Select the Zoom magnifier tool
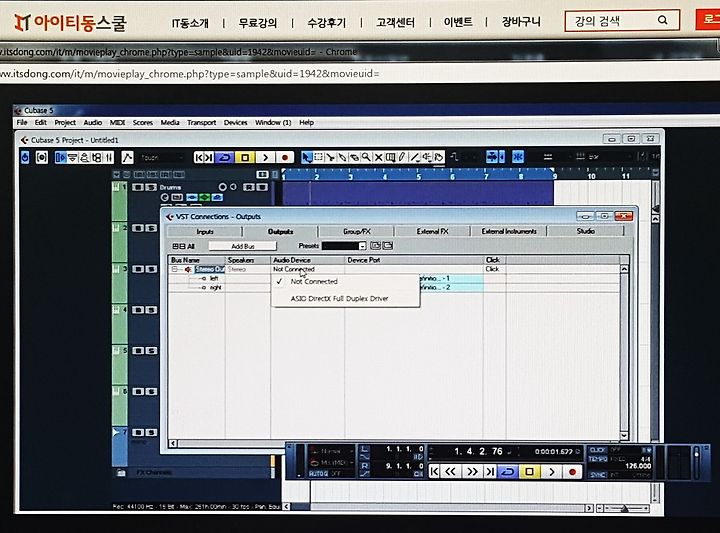Screen dimensions: 720x533 [x=366, y=157]
